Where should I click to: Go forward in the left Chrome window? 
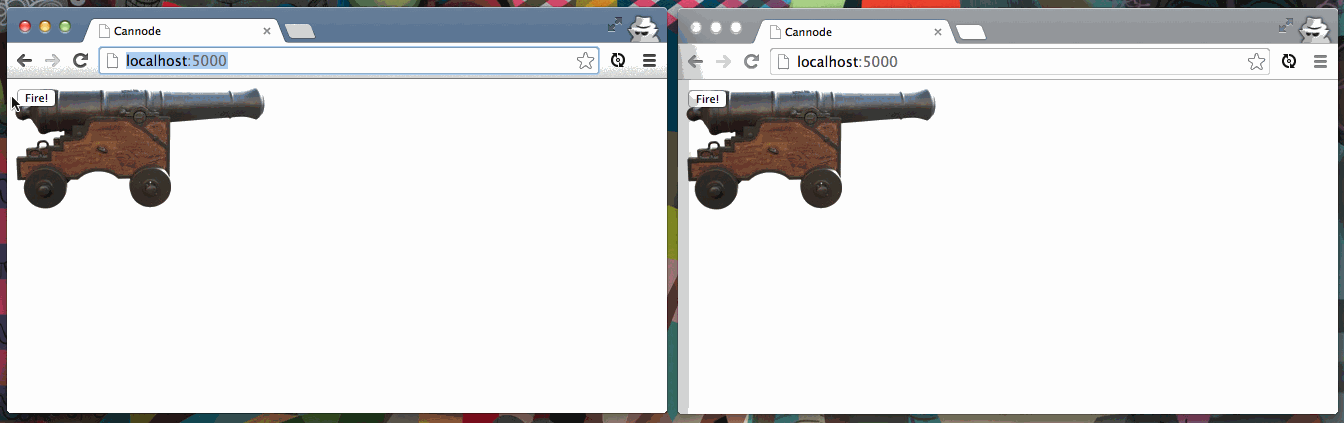(x=53, y=61)
